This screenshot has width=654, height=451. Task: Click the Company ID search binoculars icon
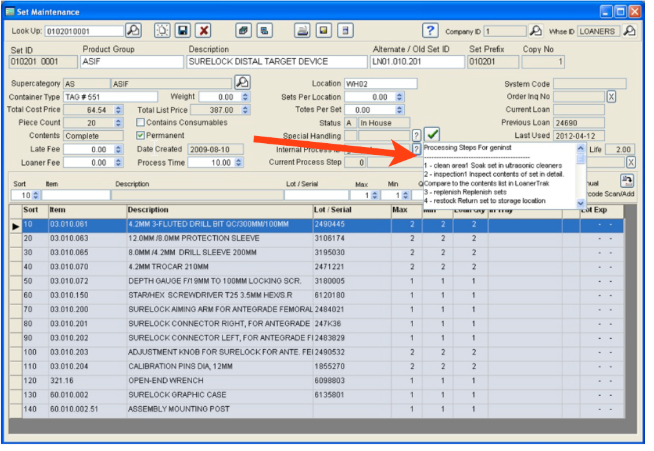click(535, 30)
